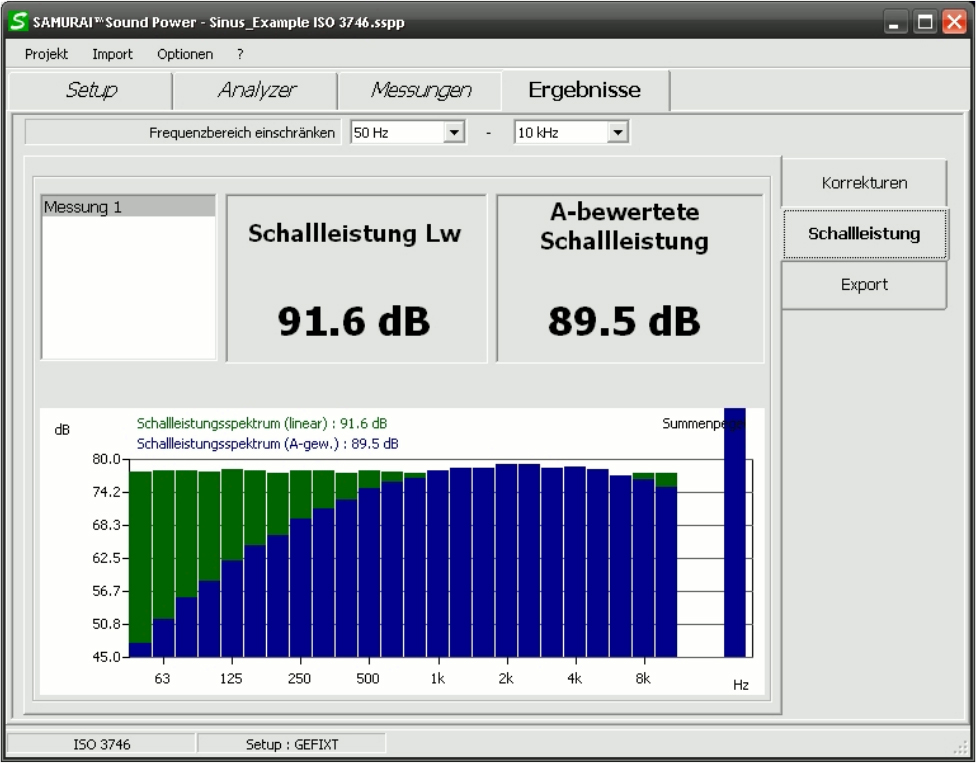Select Messung 1 in the list

point(128,207)
